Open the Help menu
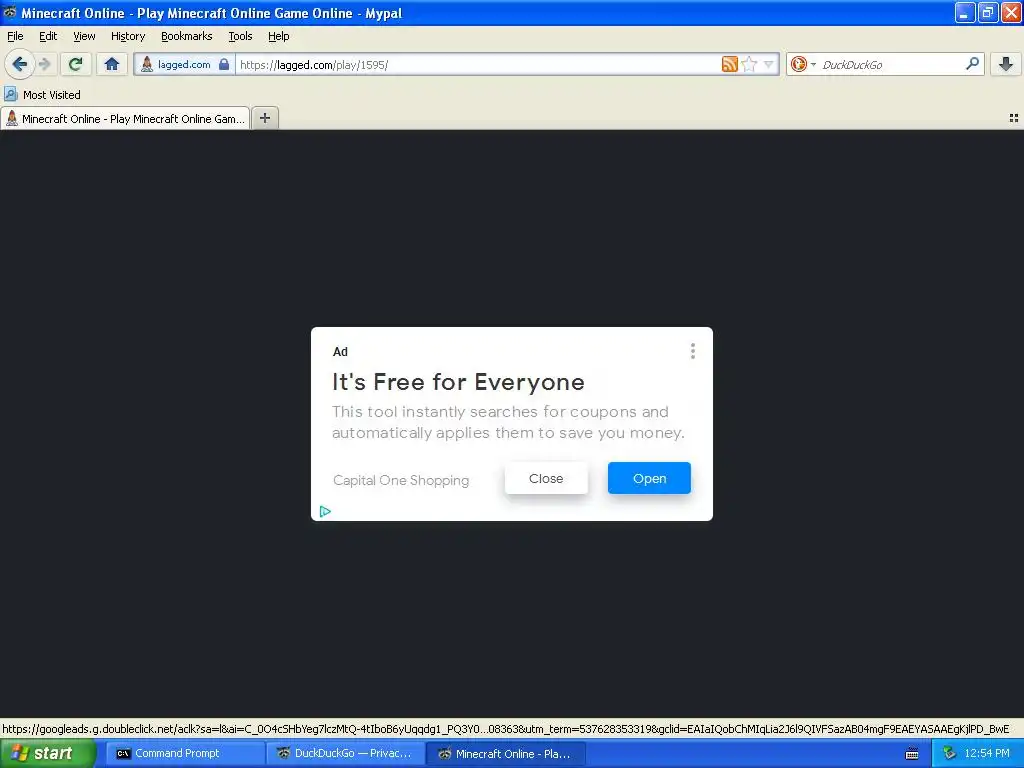Screen dimensions: 1024x768 click(x=279, y=36)
